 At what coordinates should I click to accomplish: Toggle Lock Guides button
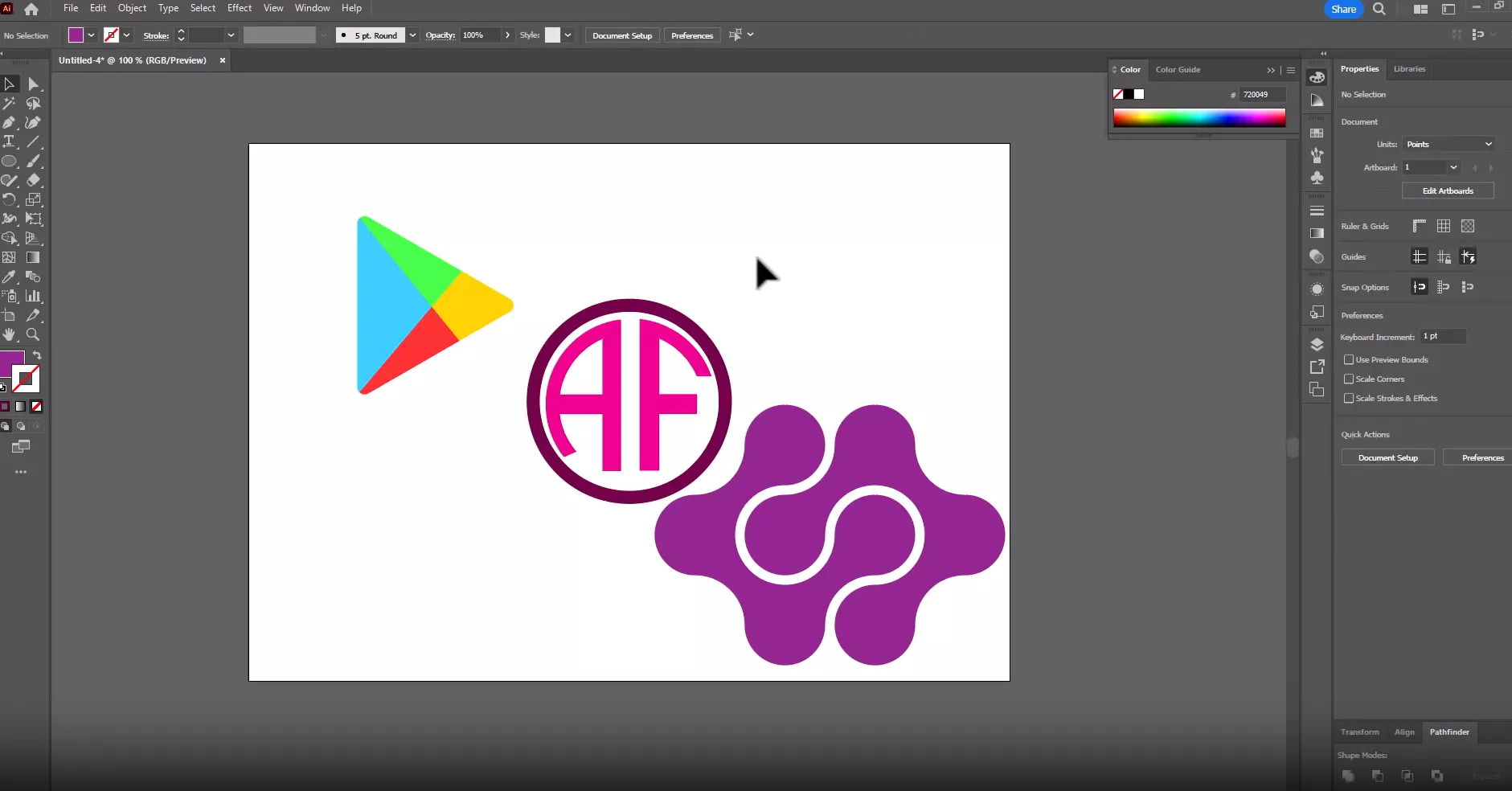[1444, 257]
